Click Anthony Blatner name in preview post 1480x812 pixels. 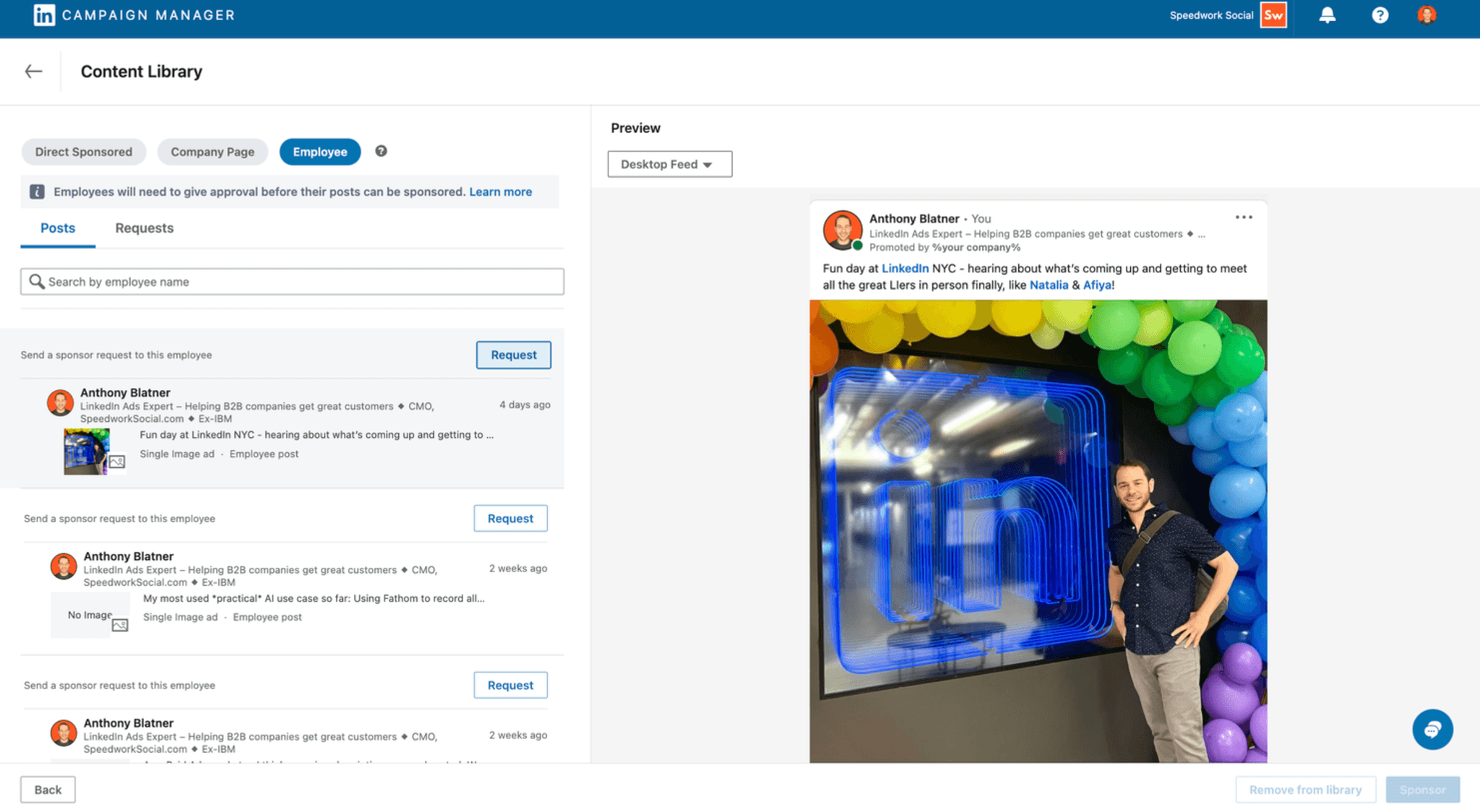(x=914, y=218)
